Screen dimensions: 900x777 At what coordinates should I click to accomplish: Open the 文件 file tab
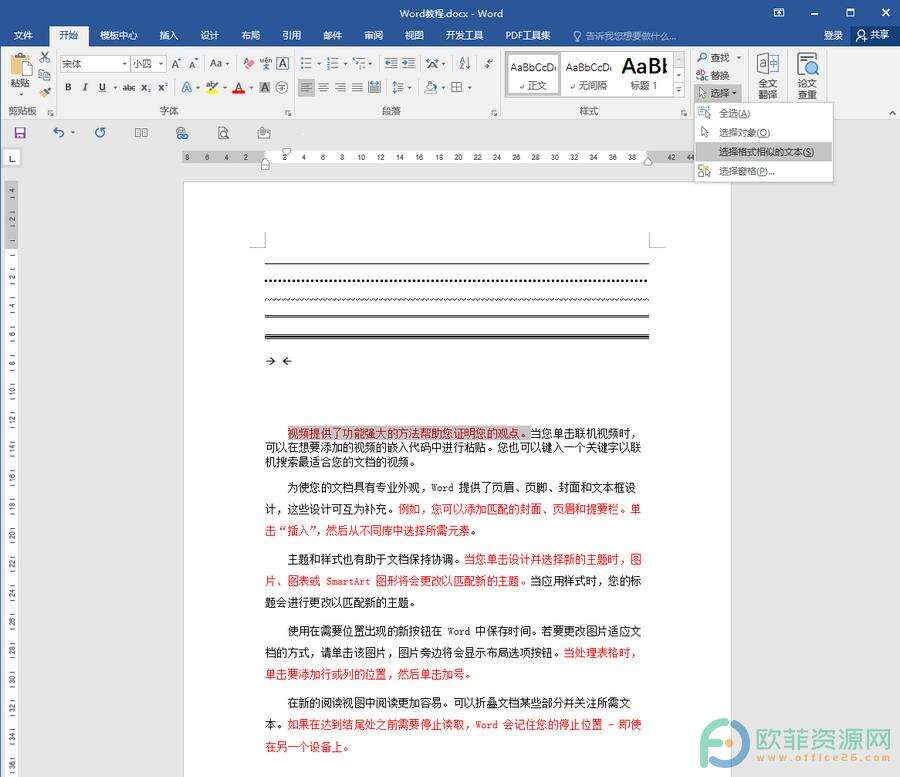(23, 36)
